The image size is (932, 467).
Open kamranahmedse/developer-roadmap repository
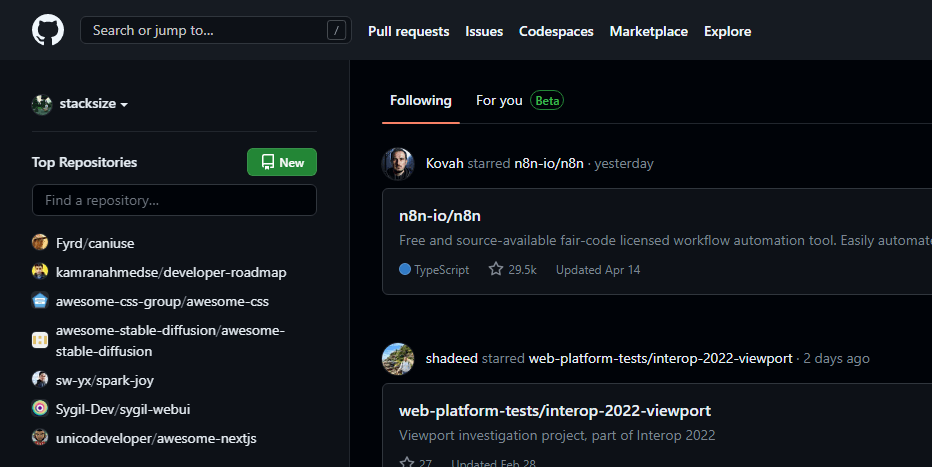pyautogui.click(x=171, y=273)
